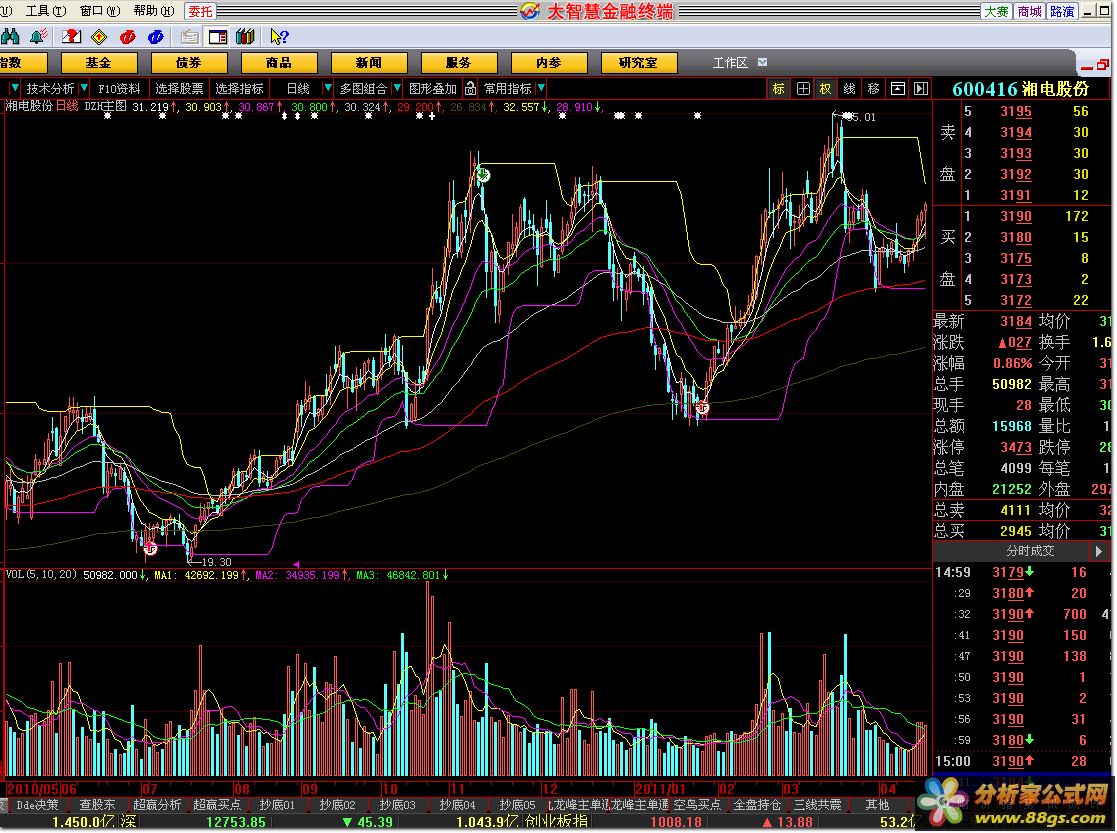Click the stock title 600416 湘电股份
The height and width of the screenshot is (833, 1117).
click(x=1020, y=88)
